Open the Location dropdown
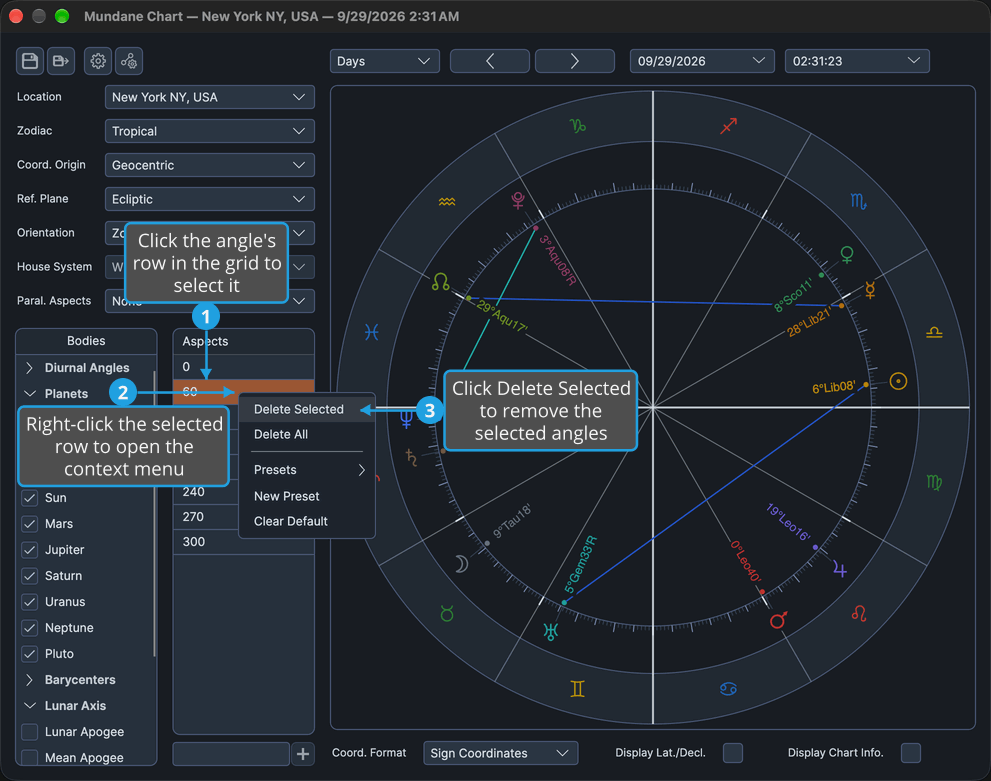This screenshot has width=991, height=781. tap(210, 97)
